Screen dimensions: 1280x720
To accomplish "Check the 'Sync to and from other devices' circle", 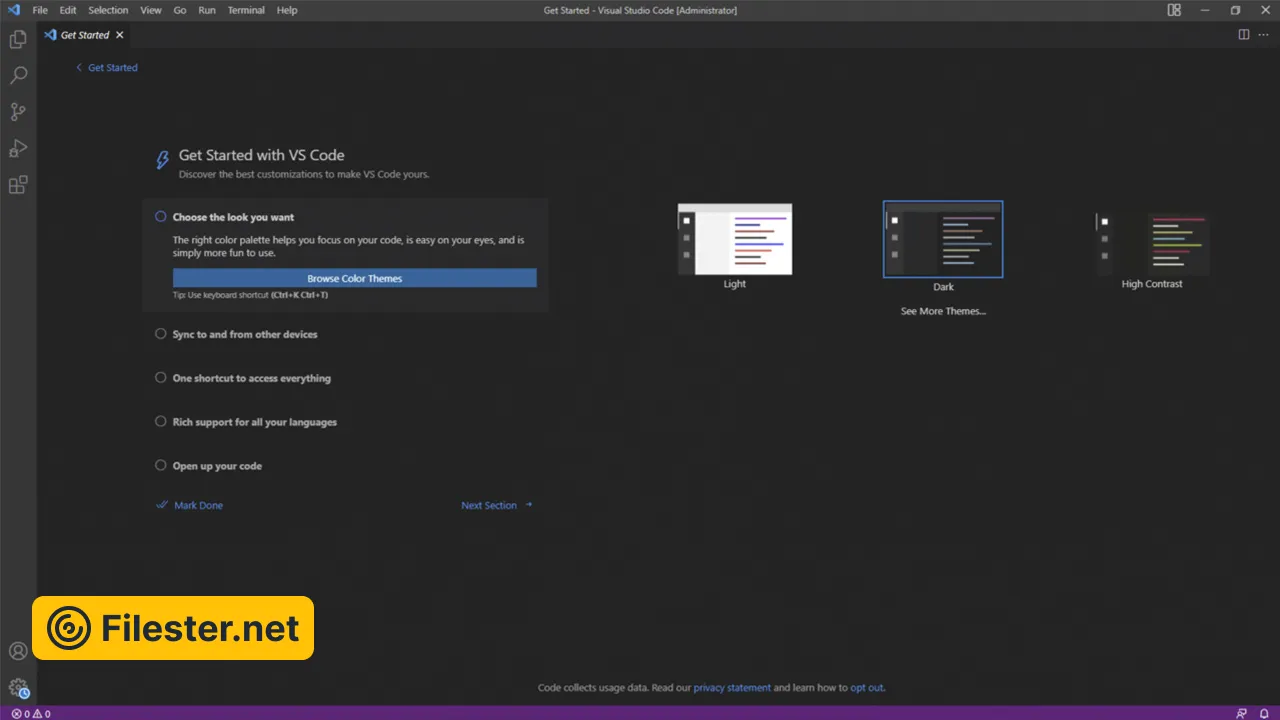I will pos(160,334).
